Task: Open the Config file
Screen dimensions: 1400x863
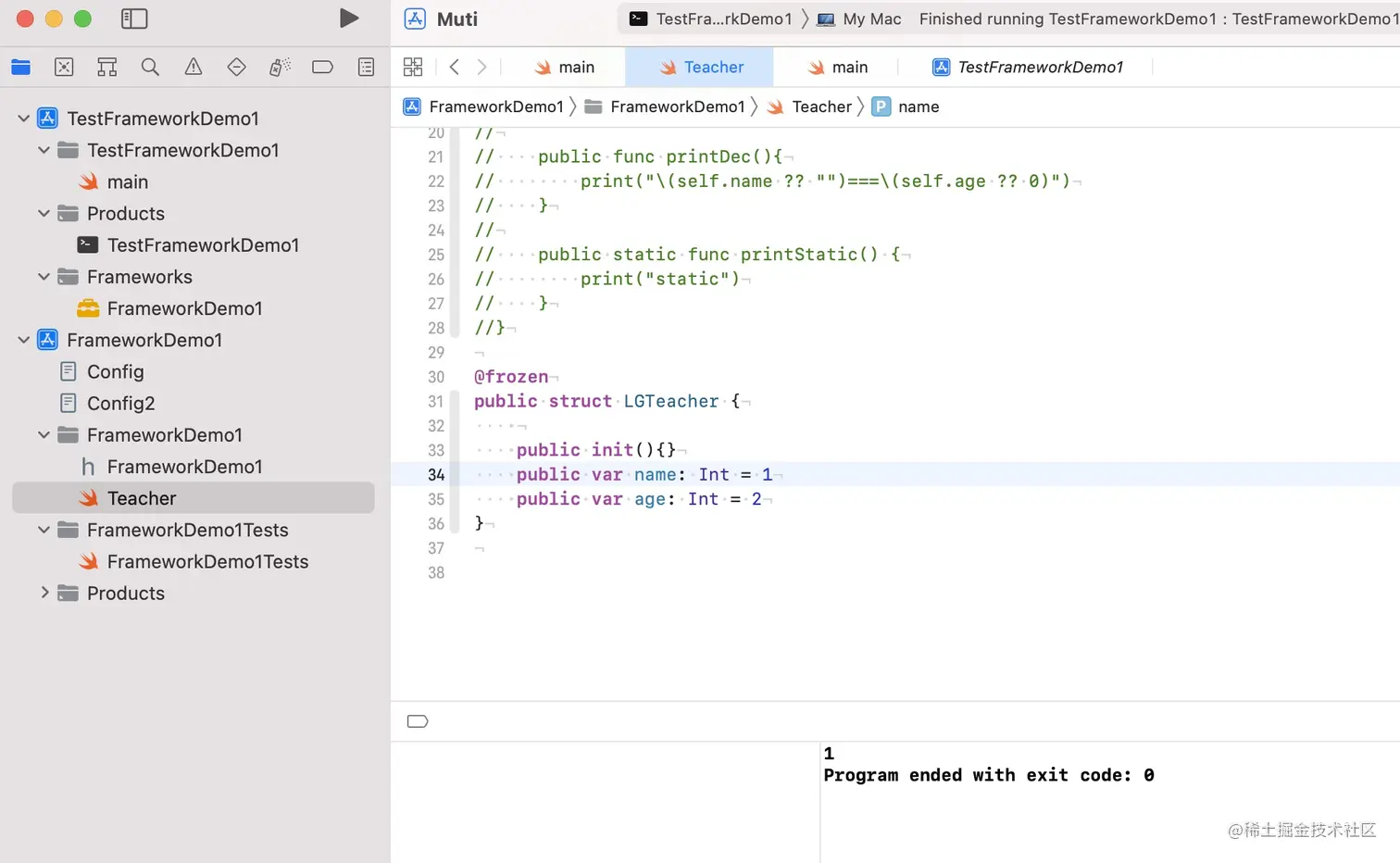Action: pos(116,371)
